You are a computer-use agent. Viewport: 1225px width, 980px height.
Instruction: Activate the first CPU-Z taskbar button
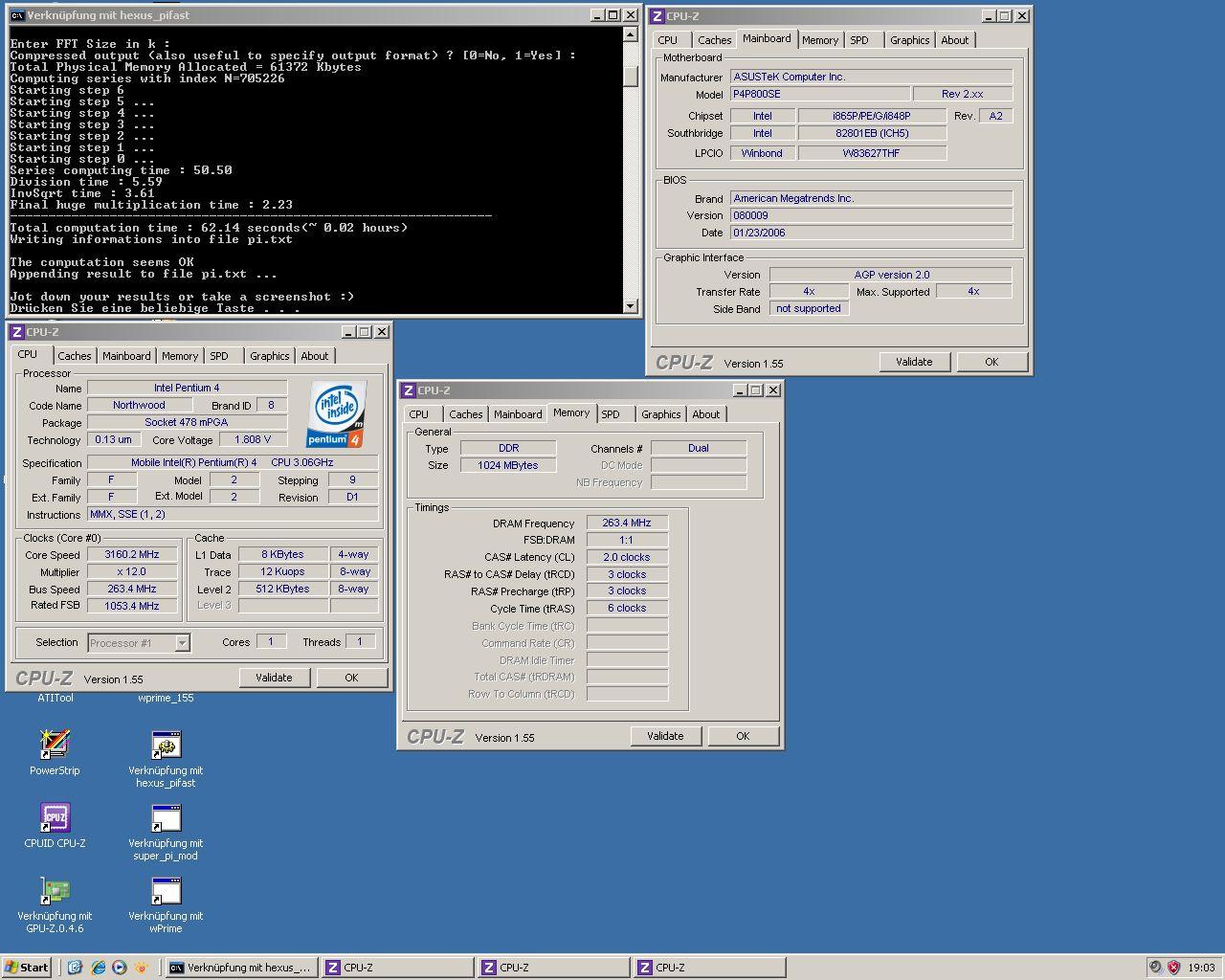(397, 968)
